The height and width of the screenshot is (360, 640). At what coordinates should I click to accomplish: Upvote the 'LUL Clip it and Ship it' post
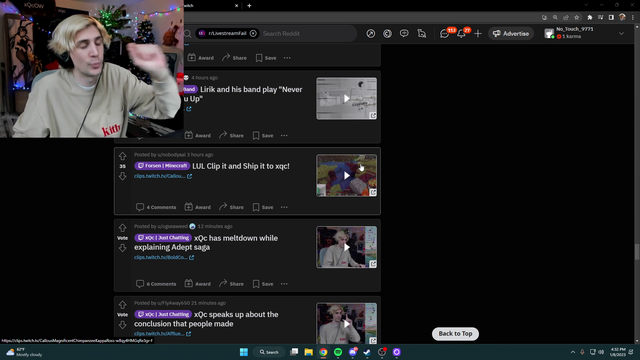122,156
